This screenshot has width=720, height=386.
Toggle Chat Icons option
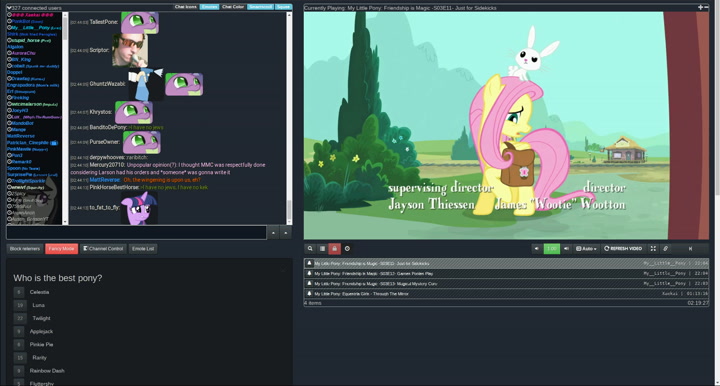click(x=186, y=7)
